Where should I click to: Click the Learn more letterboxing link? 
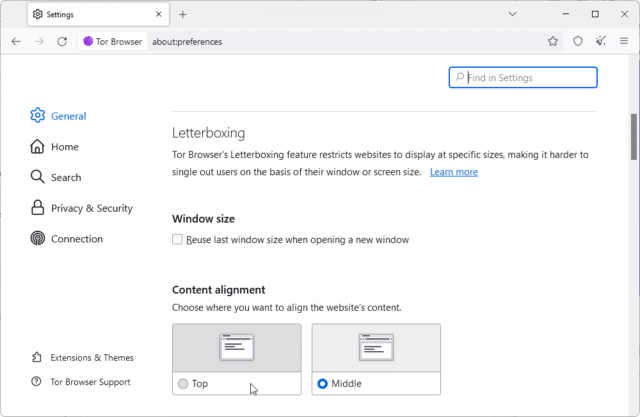tap(454, 172)
